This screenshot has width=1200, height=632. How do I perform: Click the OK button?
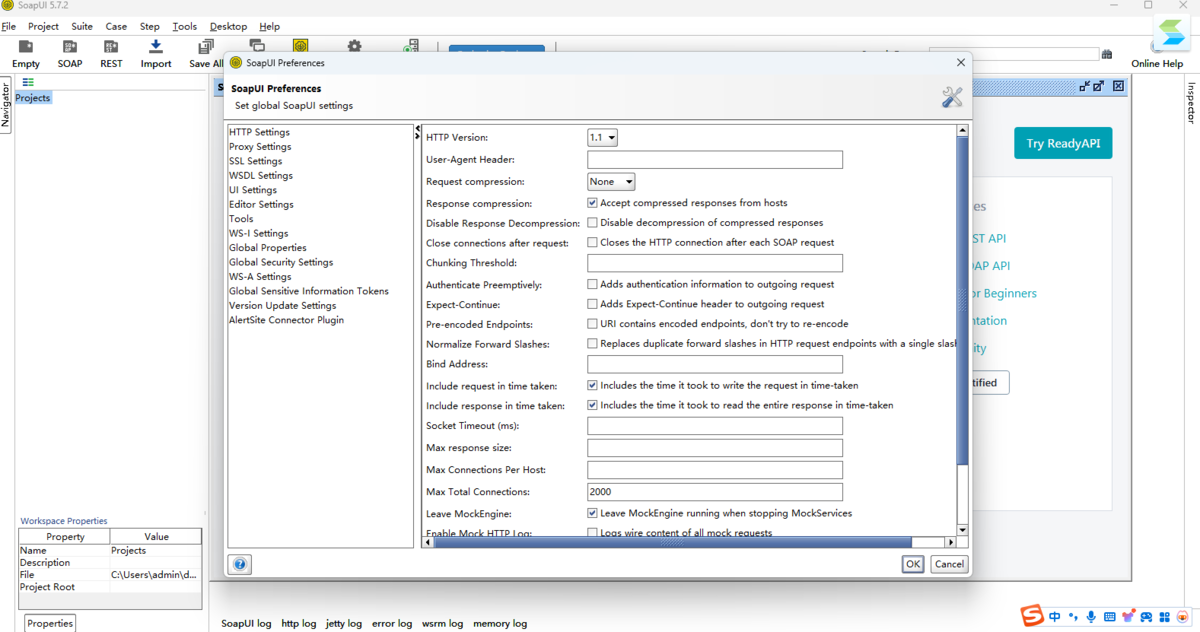tap(912, 564)
